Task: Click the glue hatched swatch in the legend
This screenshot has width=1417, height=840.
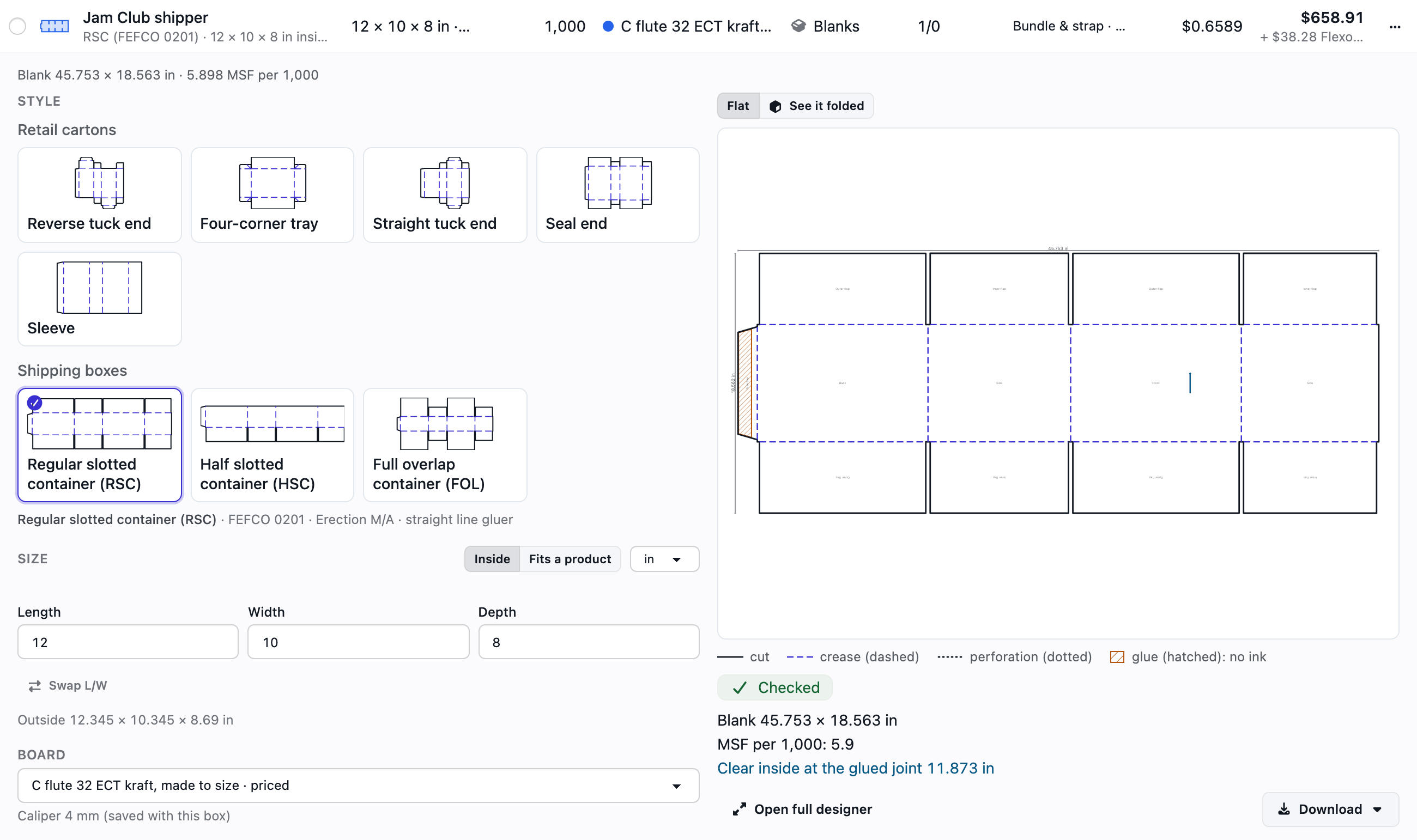Action: click(x=1117, y=656)
